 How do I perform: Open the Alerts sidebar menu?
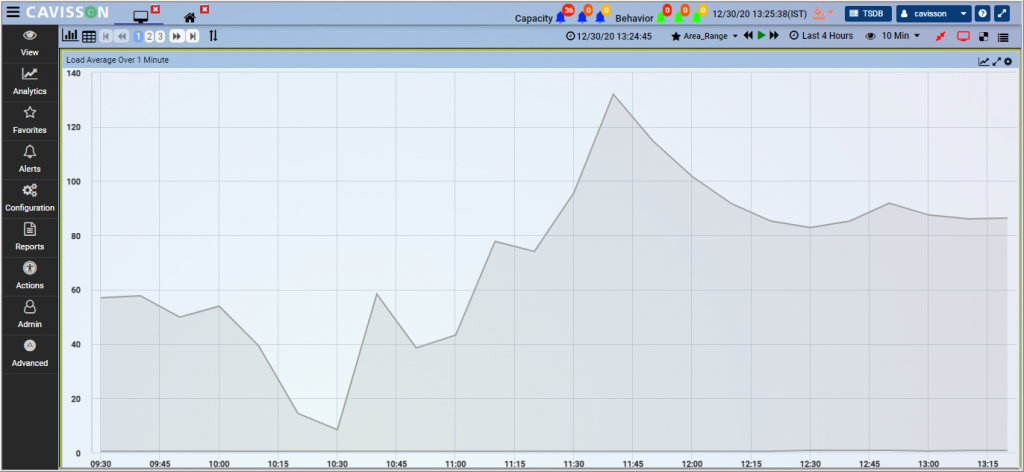click(x=29, y=160)
